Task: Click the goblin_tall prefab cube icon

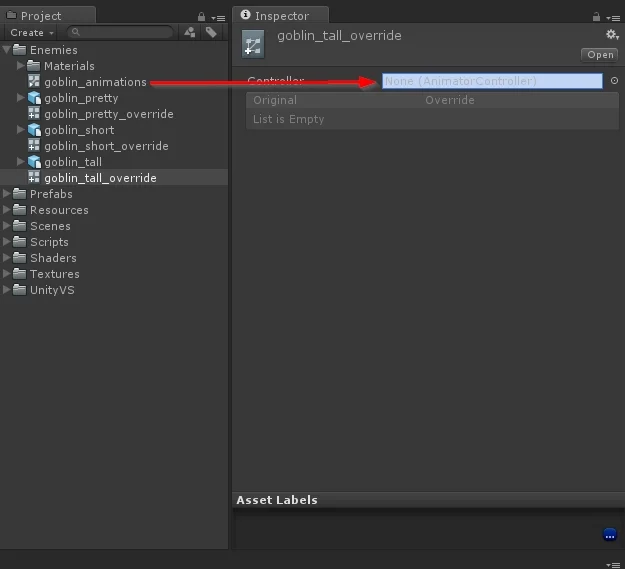Action: [x=34, y=161]
